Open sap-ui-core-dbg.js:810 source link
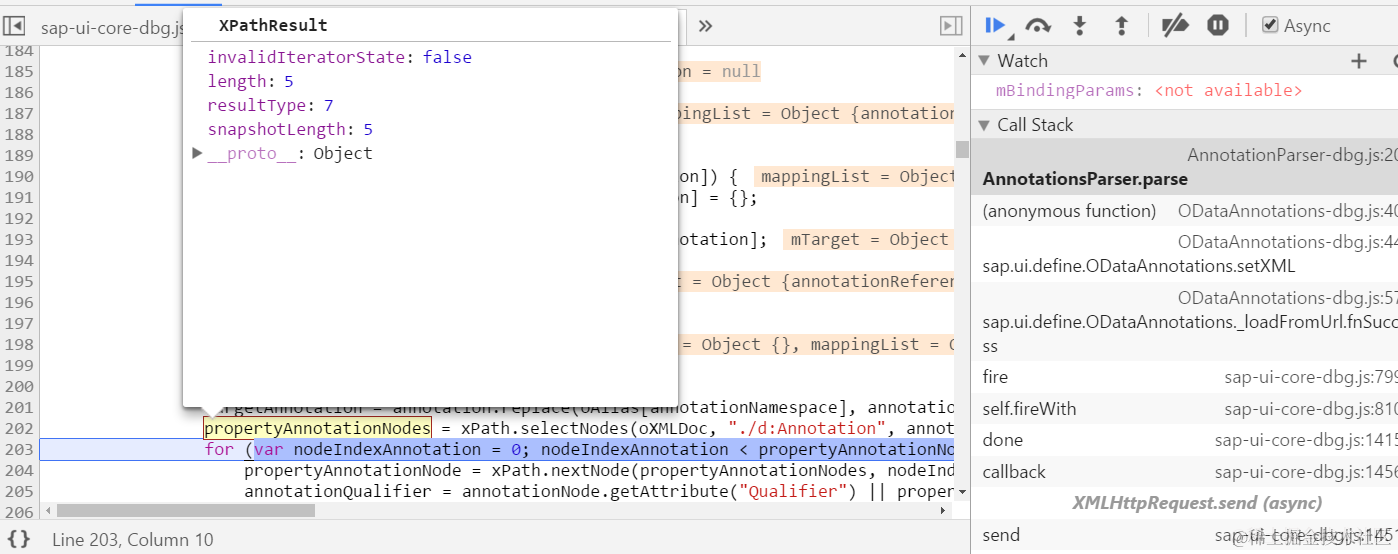This screenshot has height=554, width=1398. (1310, 409)
